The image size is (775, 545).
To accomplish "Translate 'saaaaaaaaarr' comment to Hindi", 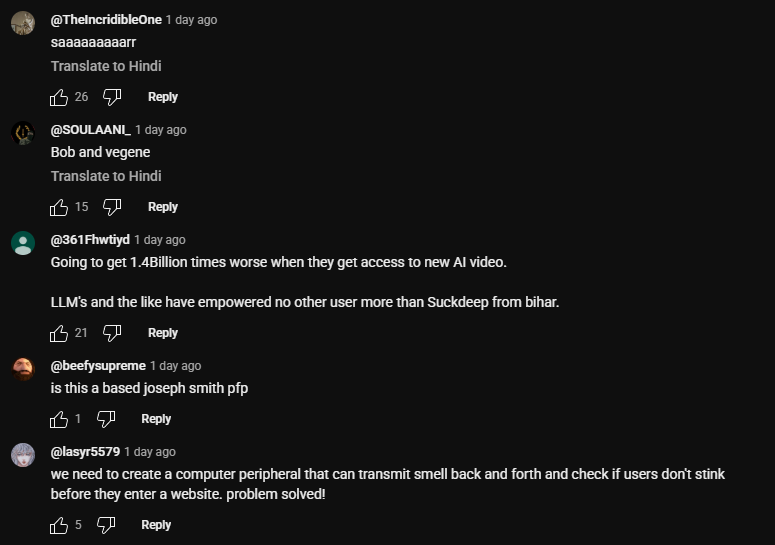I will [x=106, y=66].
